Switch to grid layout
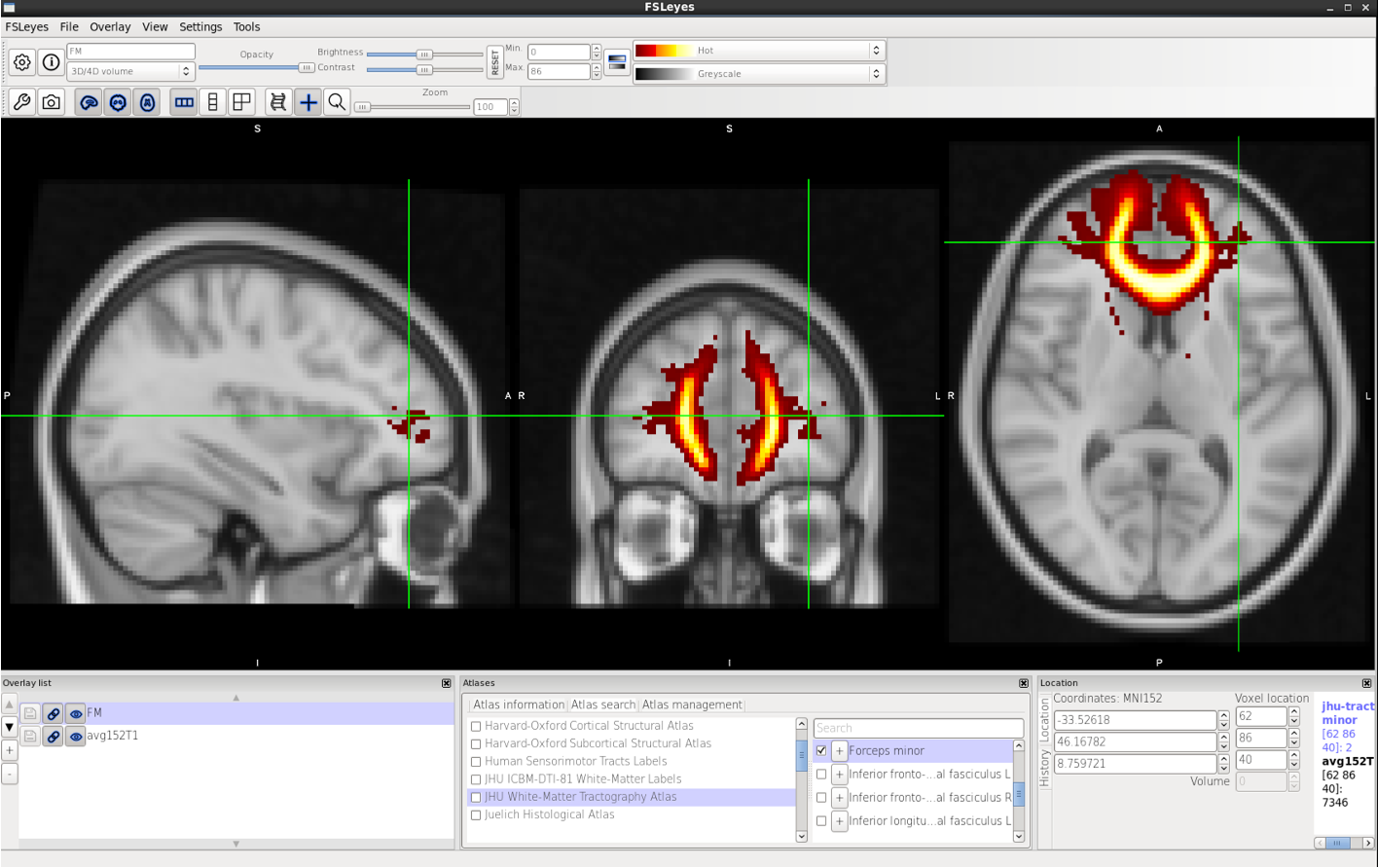The width and height of the screenshot is (1378, 868). coord(241,101)
